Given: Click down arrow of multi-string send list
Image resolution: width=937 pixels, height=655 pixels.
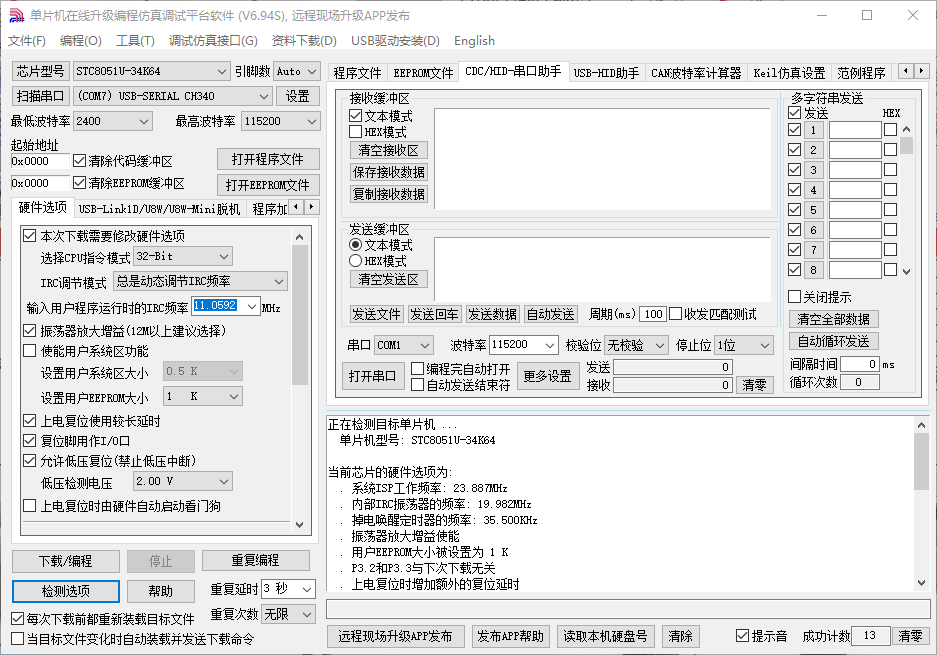Looking at the screenshot, I should point(907,271).
